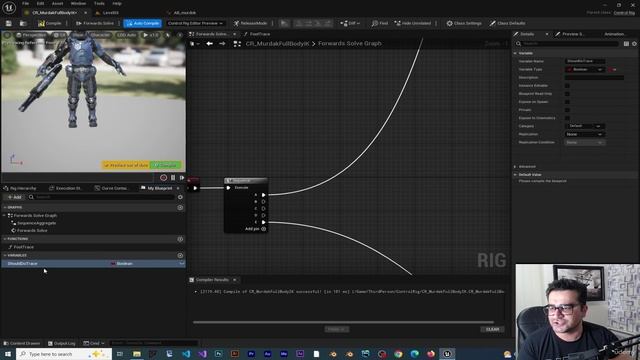Collapse the VARIABLES section

coord(5,255)
